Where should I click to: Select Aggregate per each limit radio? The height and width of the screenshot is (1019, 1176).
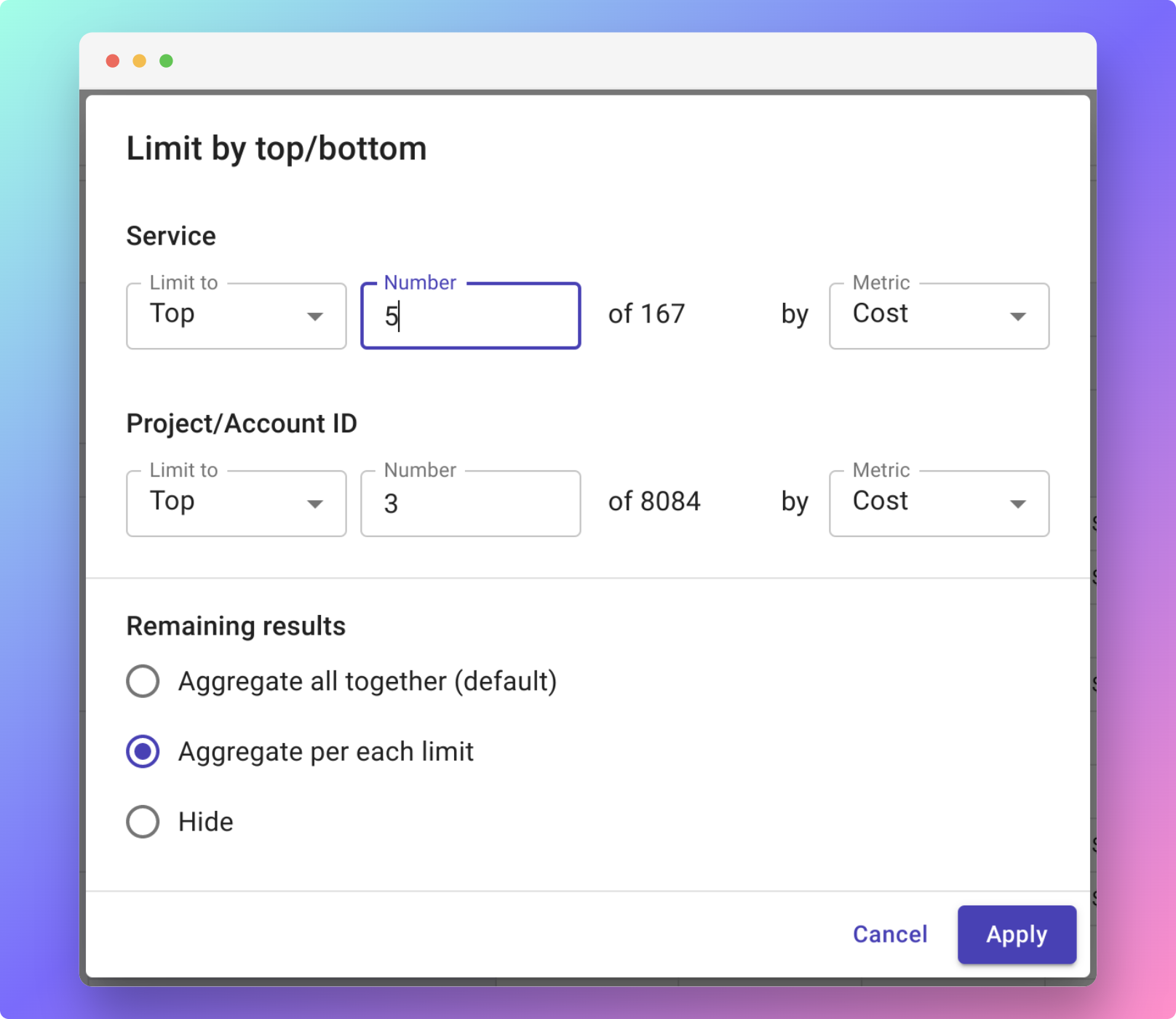point(143,751)
